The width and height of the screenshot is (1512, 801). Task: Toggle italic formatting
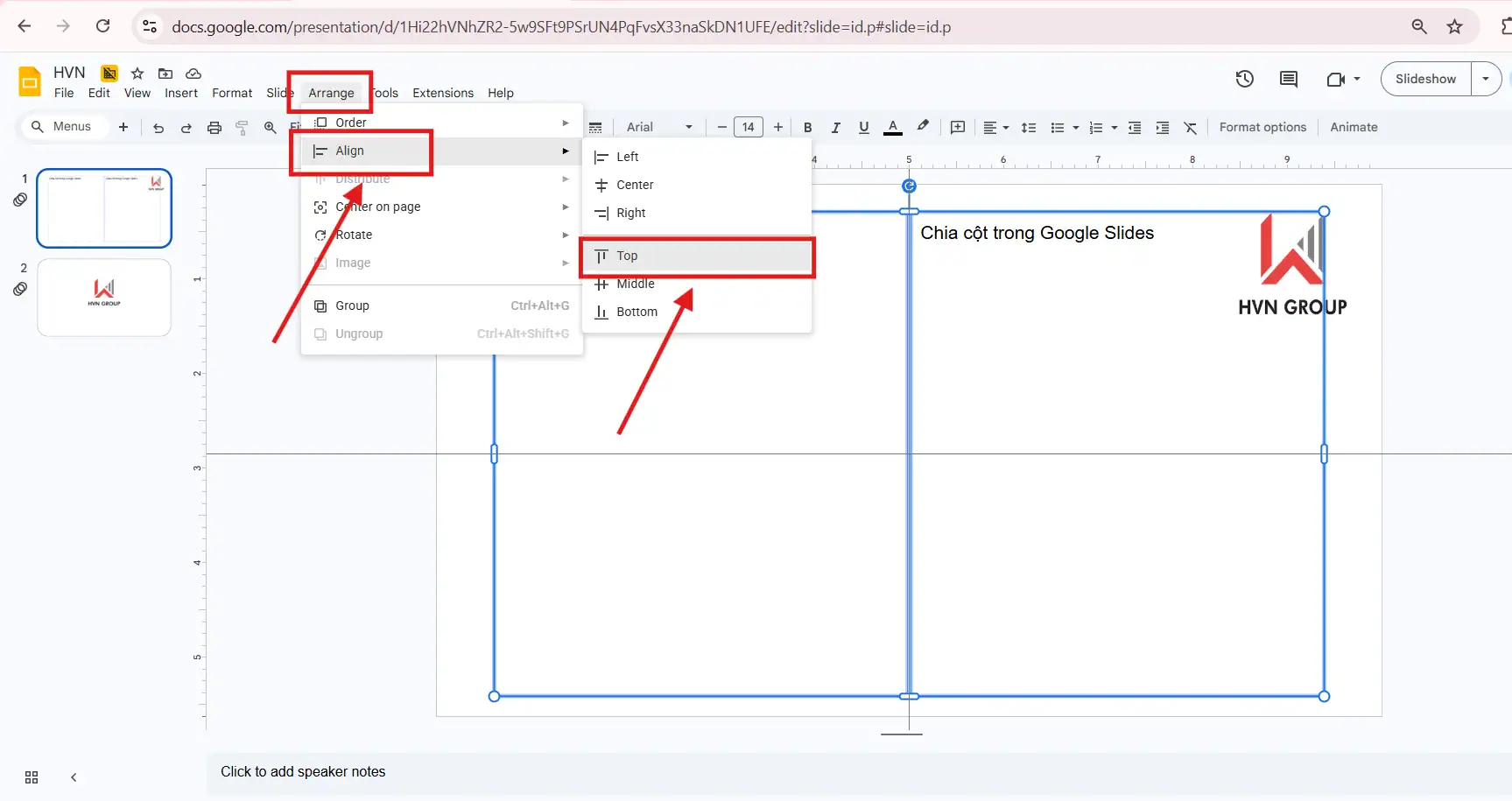[x=836, y=127]
